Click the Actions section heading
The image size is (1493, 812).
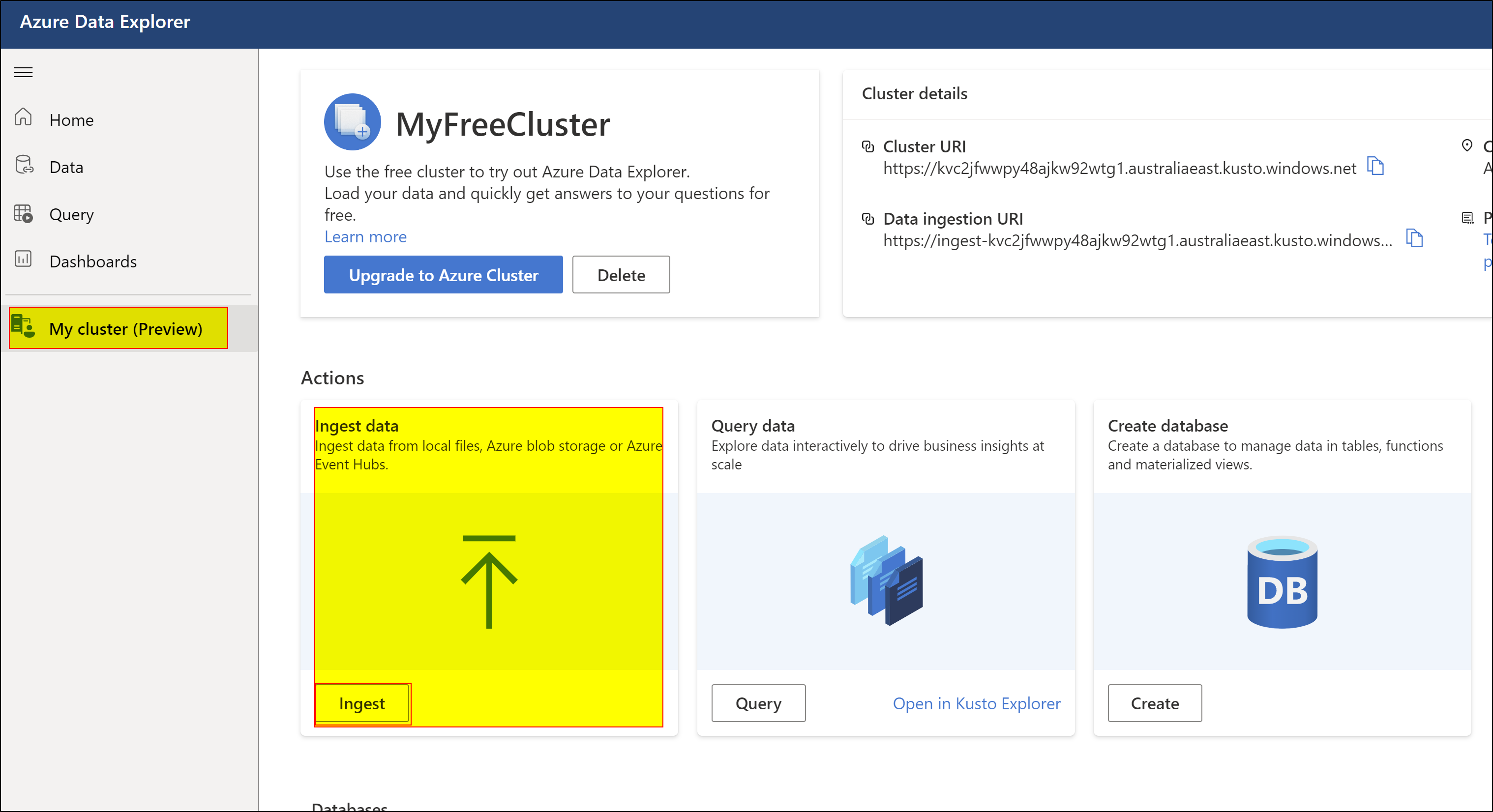[332, 378]
